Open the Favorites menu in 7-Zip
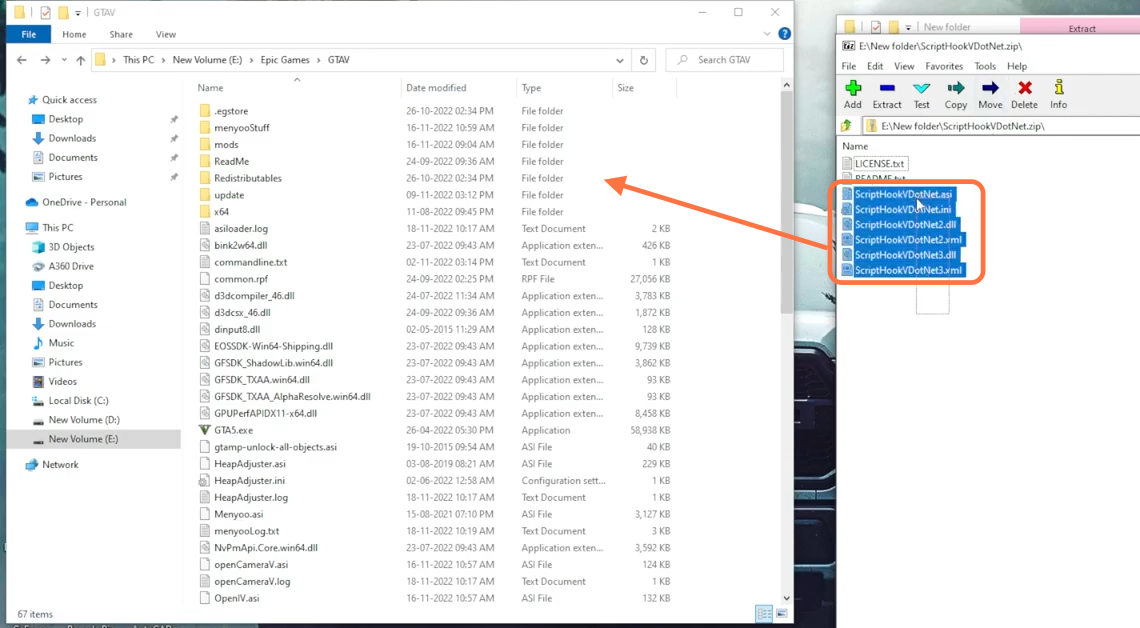Screen dimensions: 1140x628 click(944, 66)
